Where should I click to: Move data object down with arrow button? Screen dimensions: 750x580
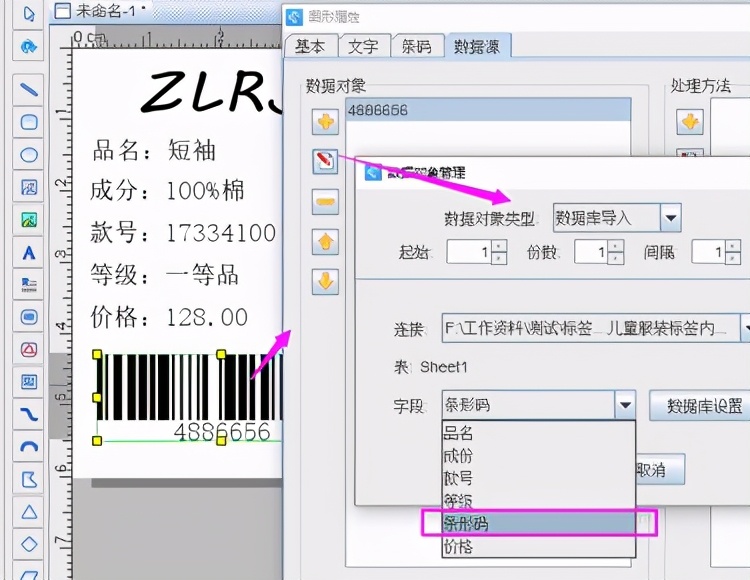pos(325,281)
